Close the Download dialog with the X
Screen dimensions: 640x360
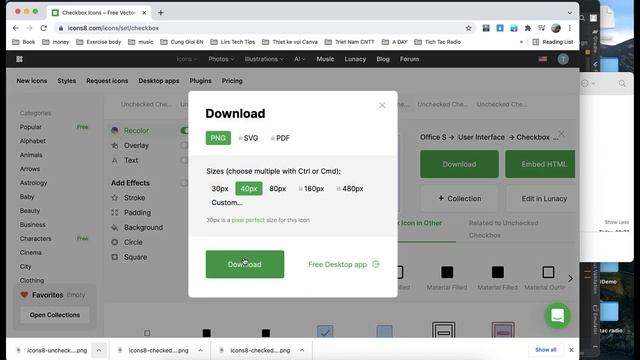click(x=382, y=105)
